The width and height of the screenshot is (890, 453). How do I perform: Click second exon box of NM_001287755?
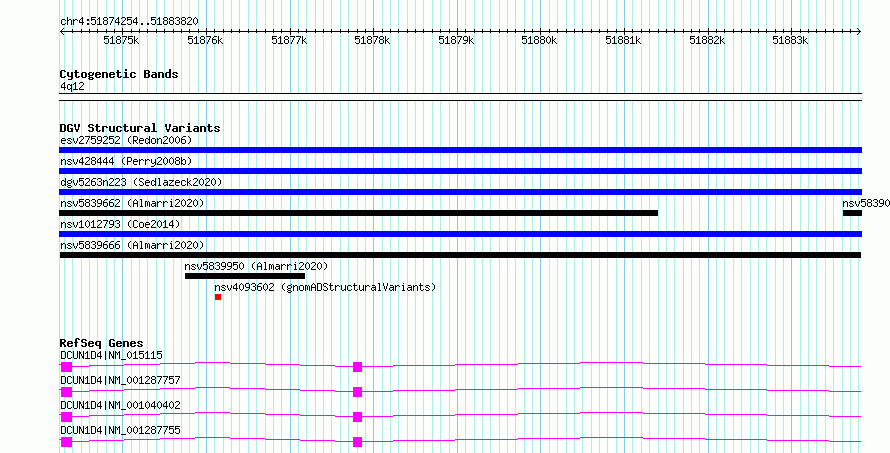click(357, 442)
